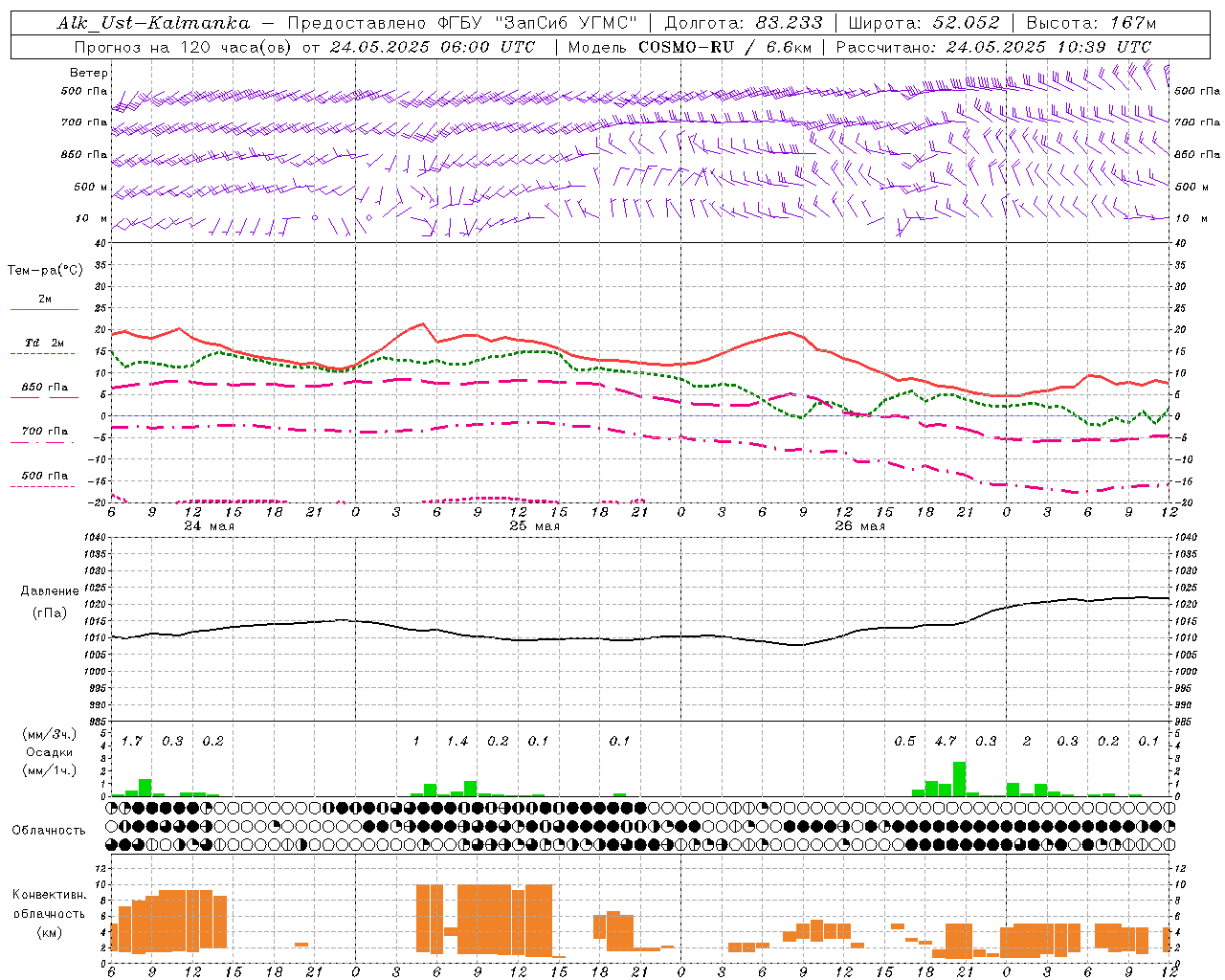The width and height of the screenshot is (1225, 980).
Task: Click the 850 гПа temperature legend entry
Action: [x=45, y=388]
